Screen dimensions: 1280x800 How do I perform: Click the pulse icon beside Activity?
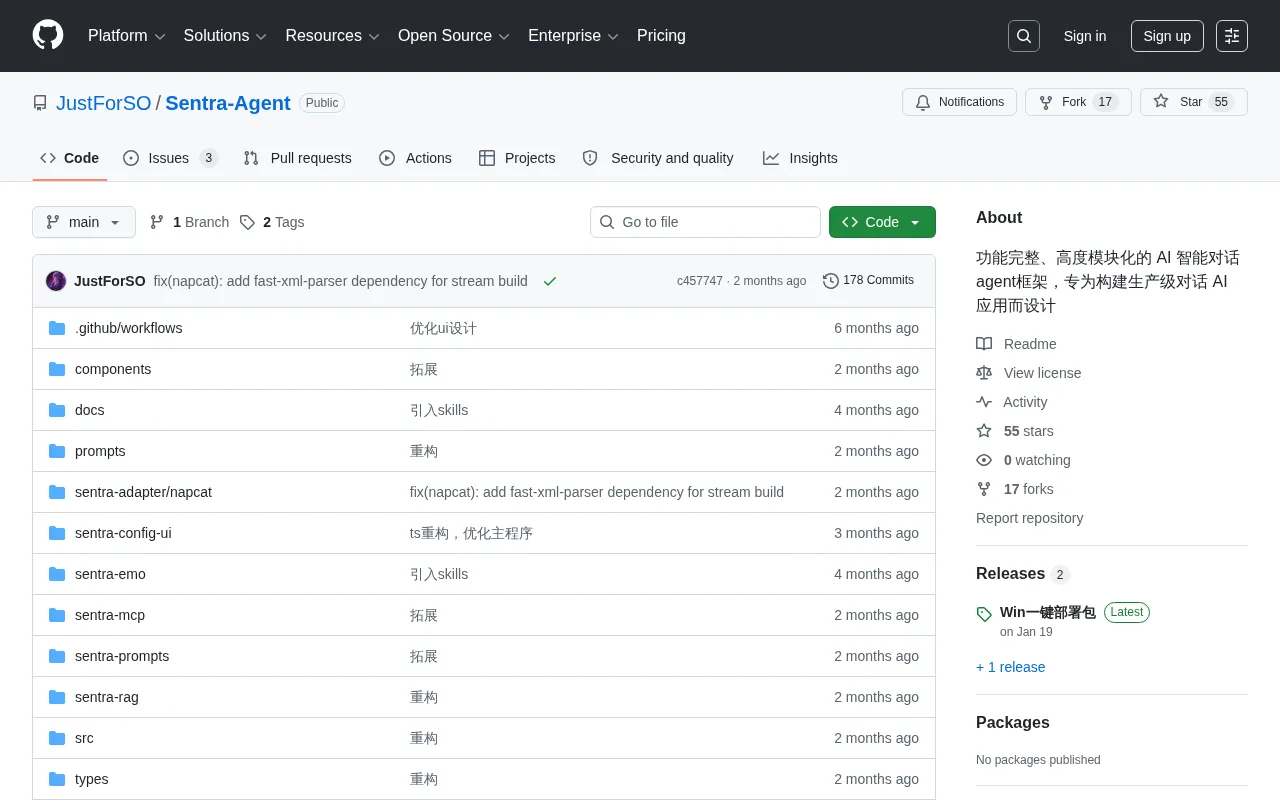click(x=984, y=402)
